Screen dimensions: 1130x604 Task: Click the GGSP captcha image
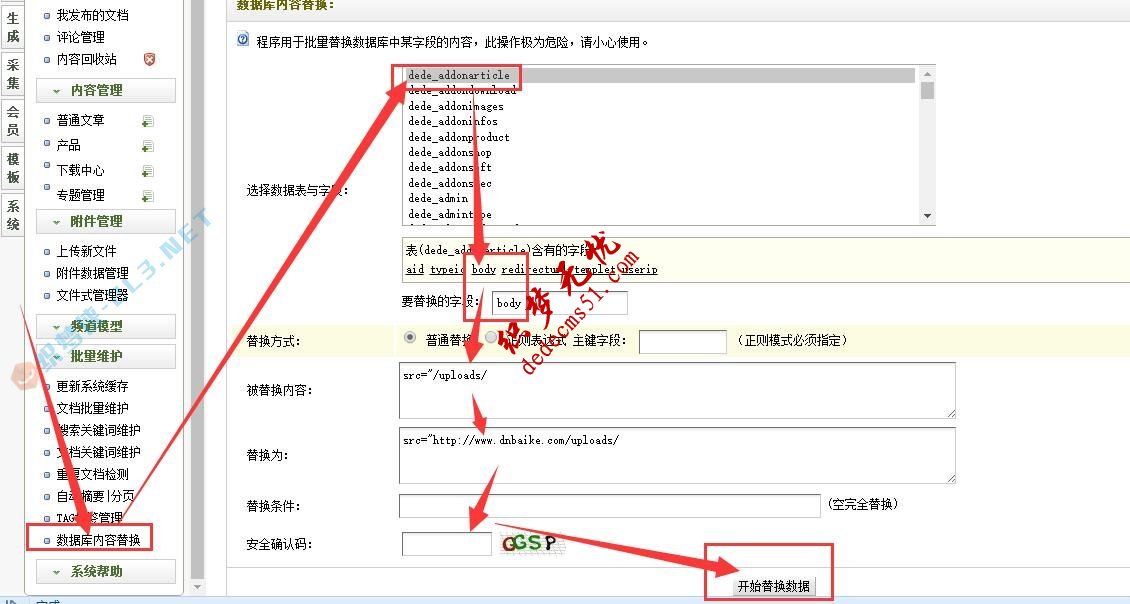point(529,544)
